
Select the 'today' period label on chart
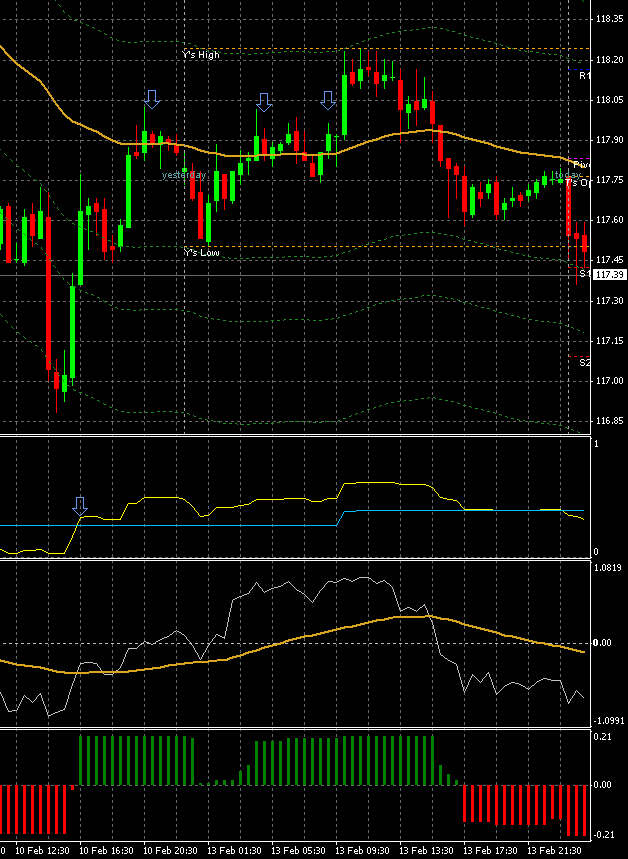pyautogui.click(x=567, y=175)
